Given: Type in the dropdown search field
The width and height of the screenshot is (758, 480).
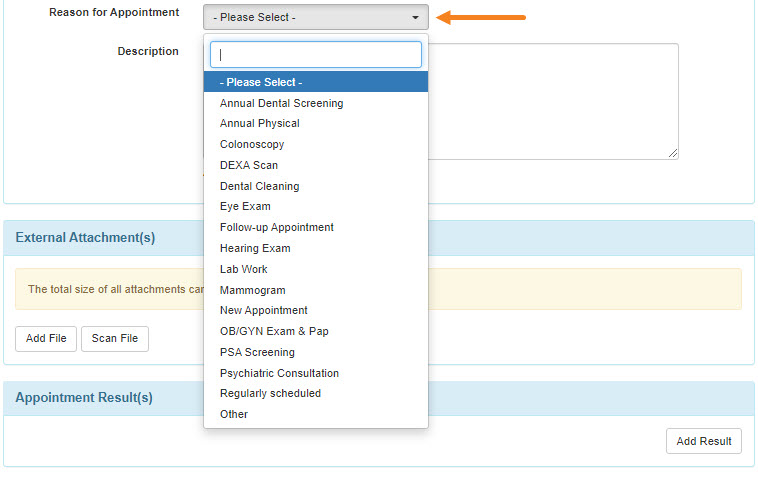Looking at the screenshot, I should (x=315, y=55).
